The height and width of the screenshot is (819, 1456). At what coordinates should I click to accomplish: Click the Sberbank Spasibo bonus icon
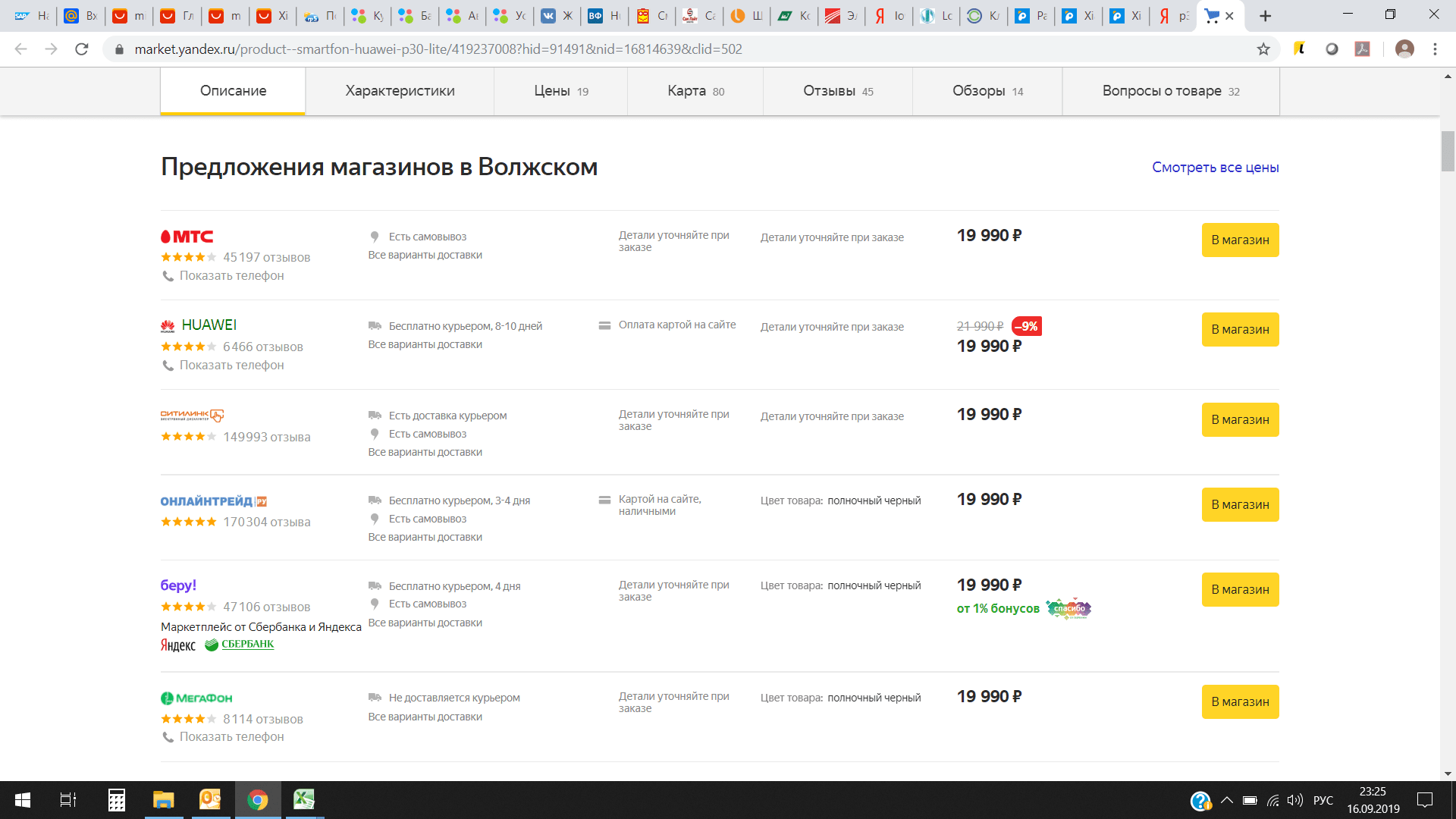point(1068,608)
